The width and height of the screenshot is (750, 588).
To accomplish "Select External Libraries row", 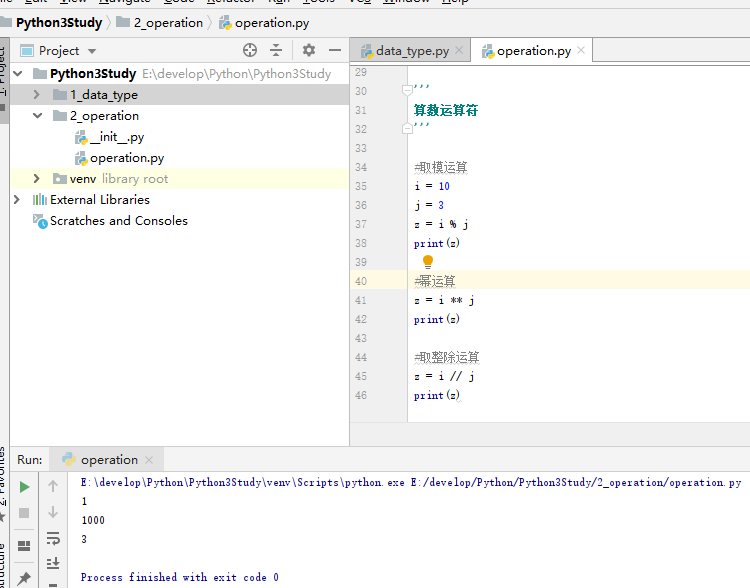I will pos(180,200).
